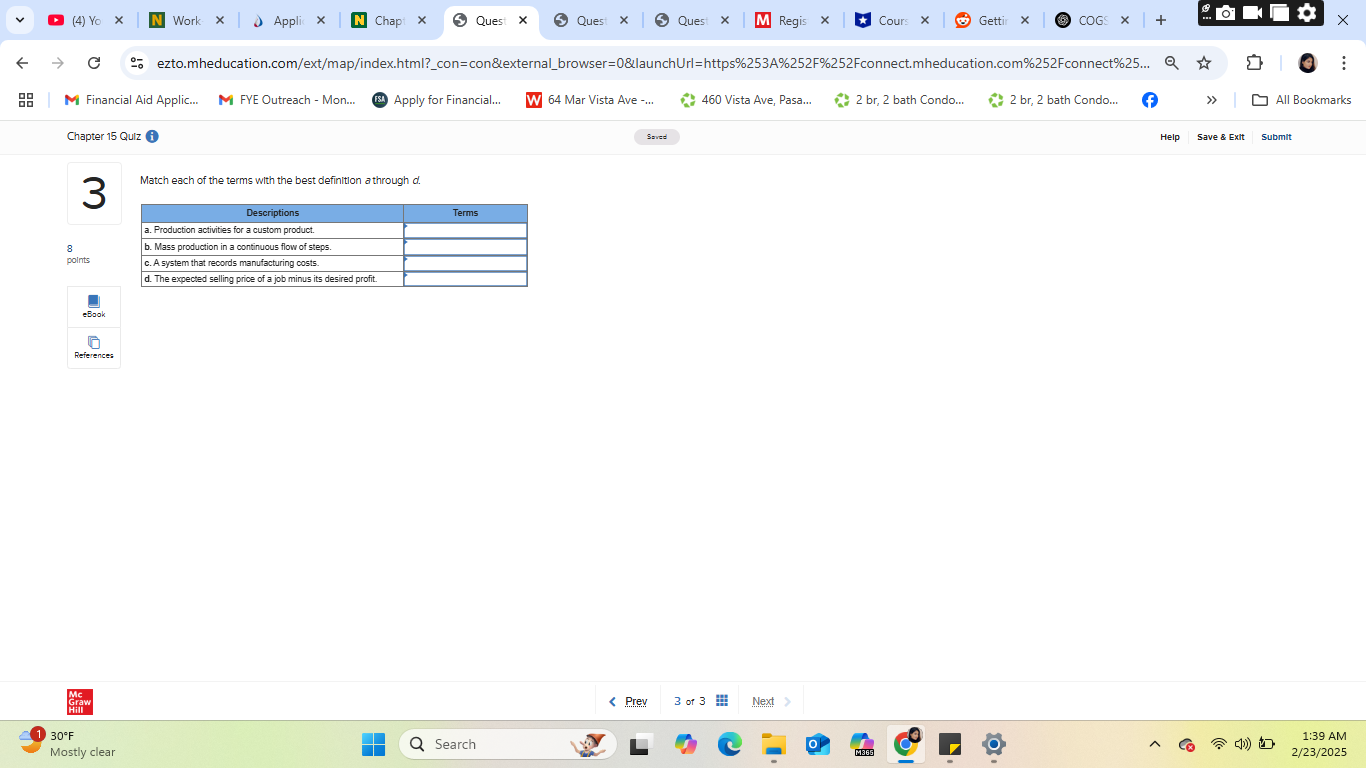Image resolution: width=1366 pixels, height=768 pixels.
Task: Click the site information icon in address bar
Action: [137, 63]
